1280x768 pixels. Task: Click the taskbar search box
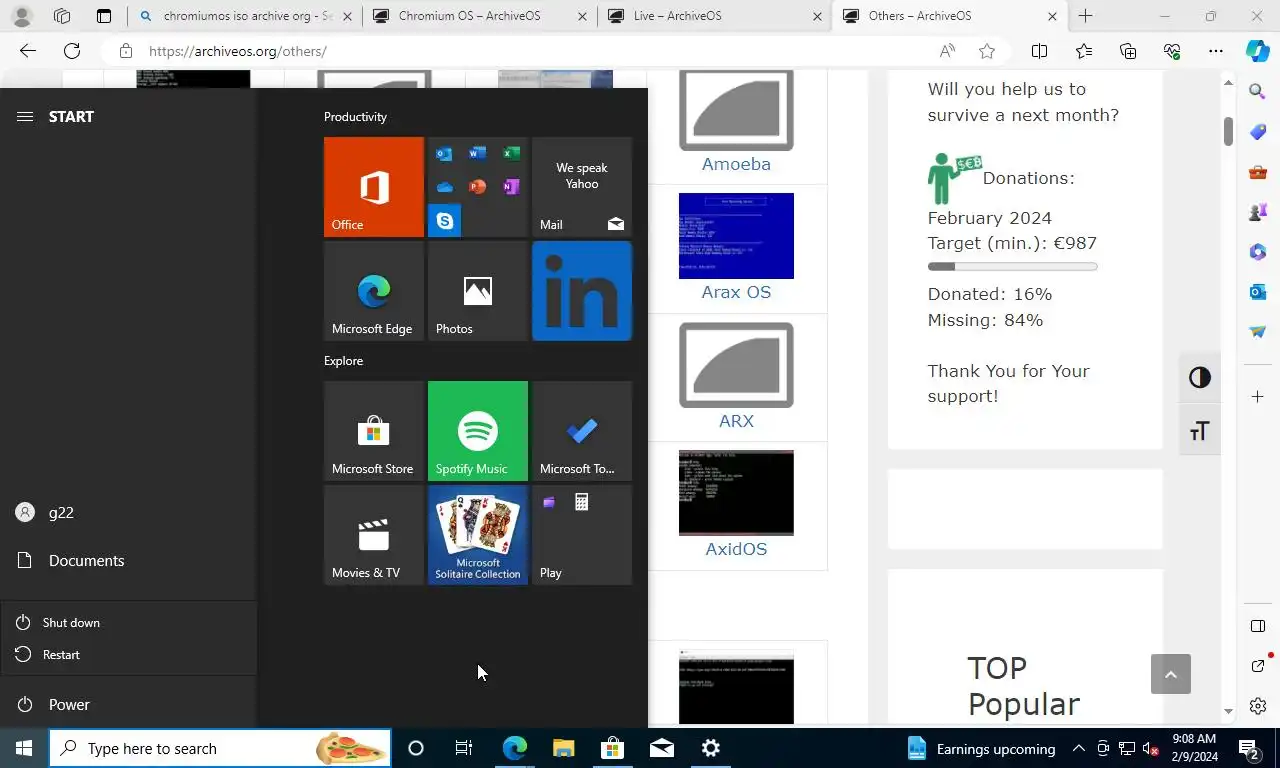[x=220, y=748]
